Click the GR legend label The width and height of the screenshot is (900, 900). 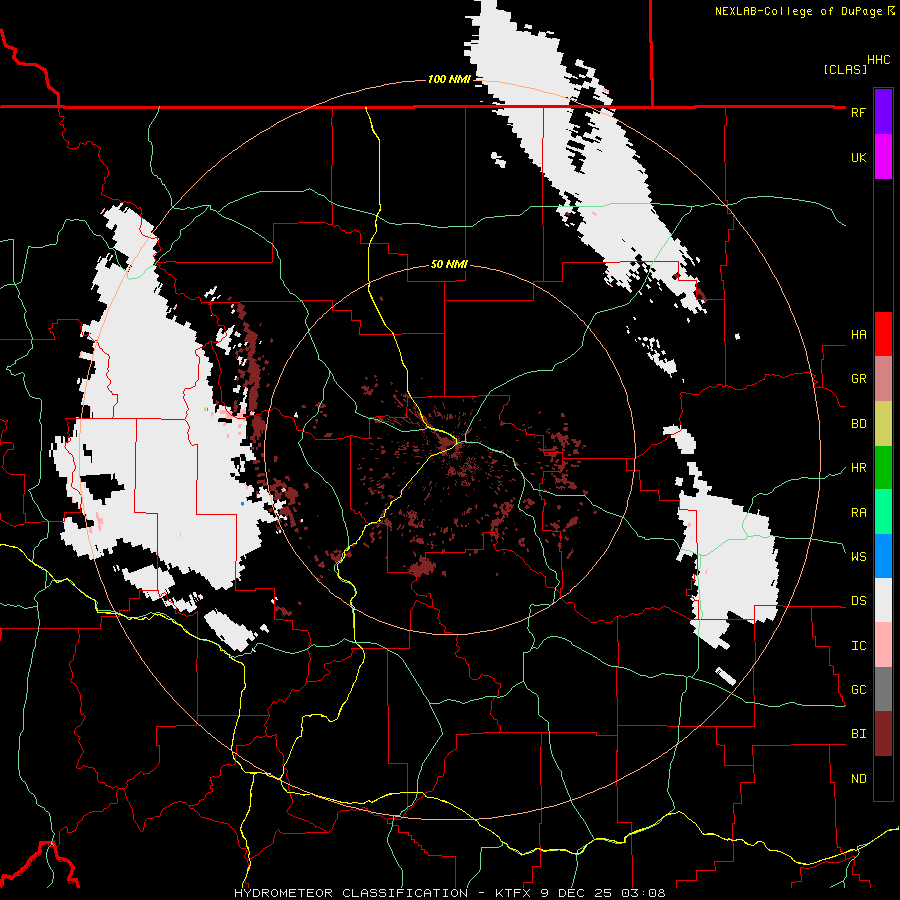coord(858,379)
